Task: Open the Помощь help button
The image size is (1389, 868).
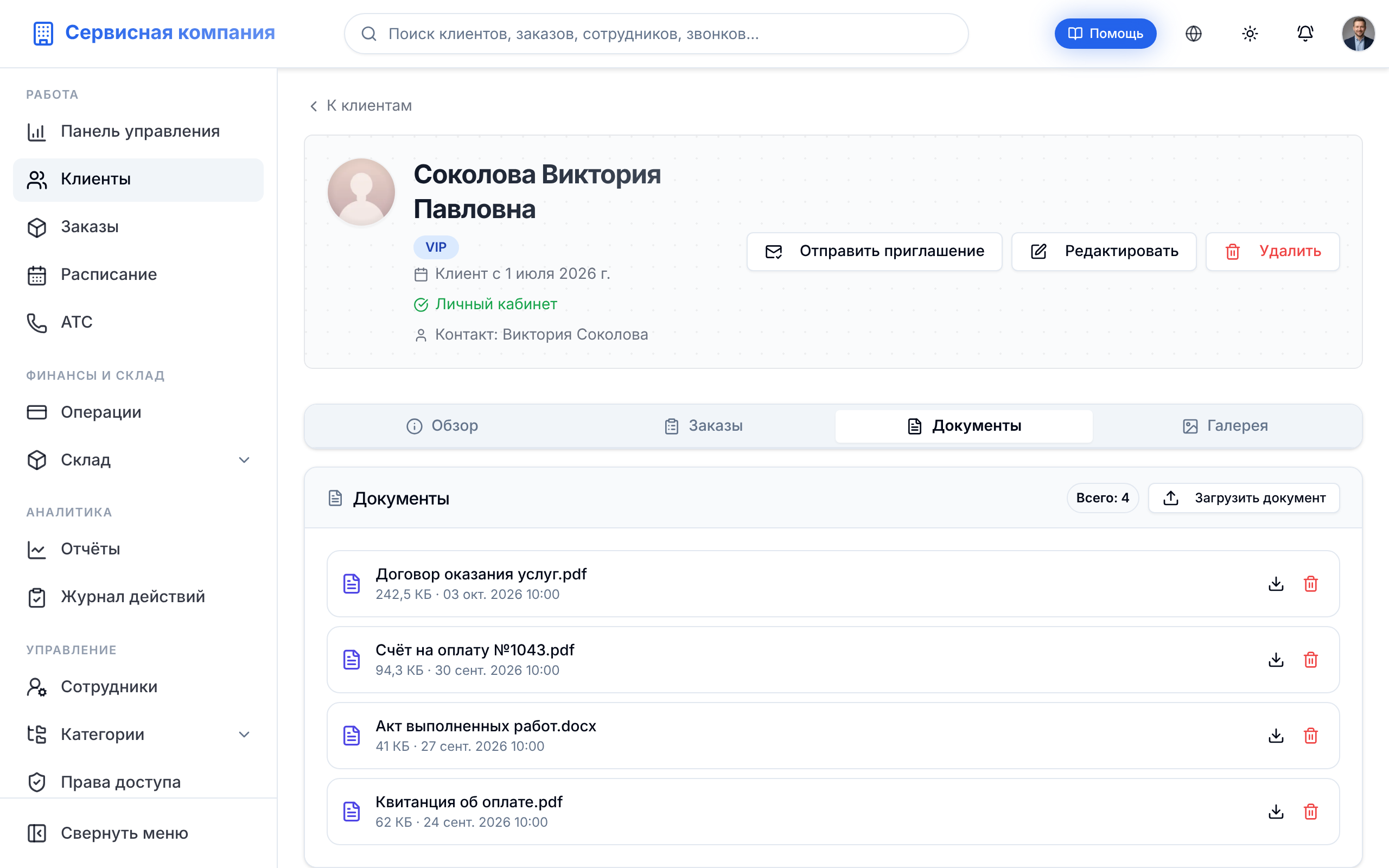Action: (x=1105, y=34)
